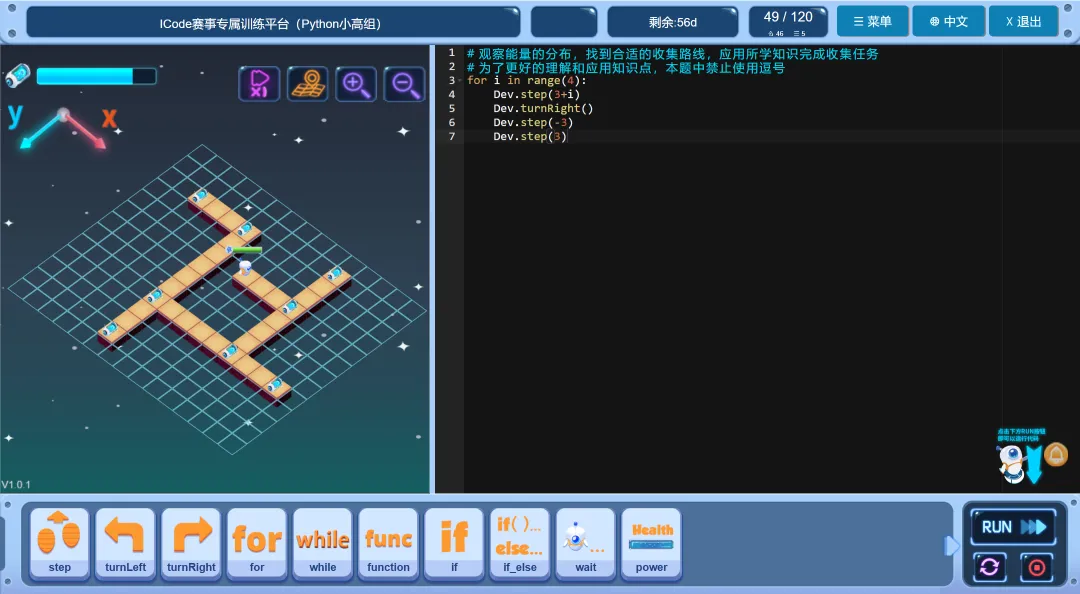Exit with the 退出 button
The image size is (1080, 594).
1024,21
